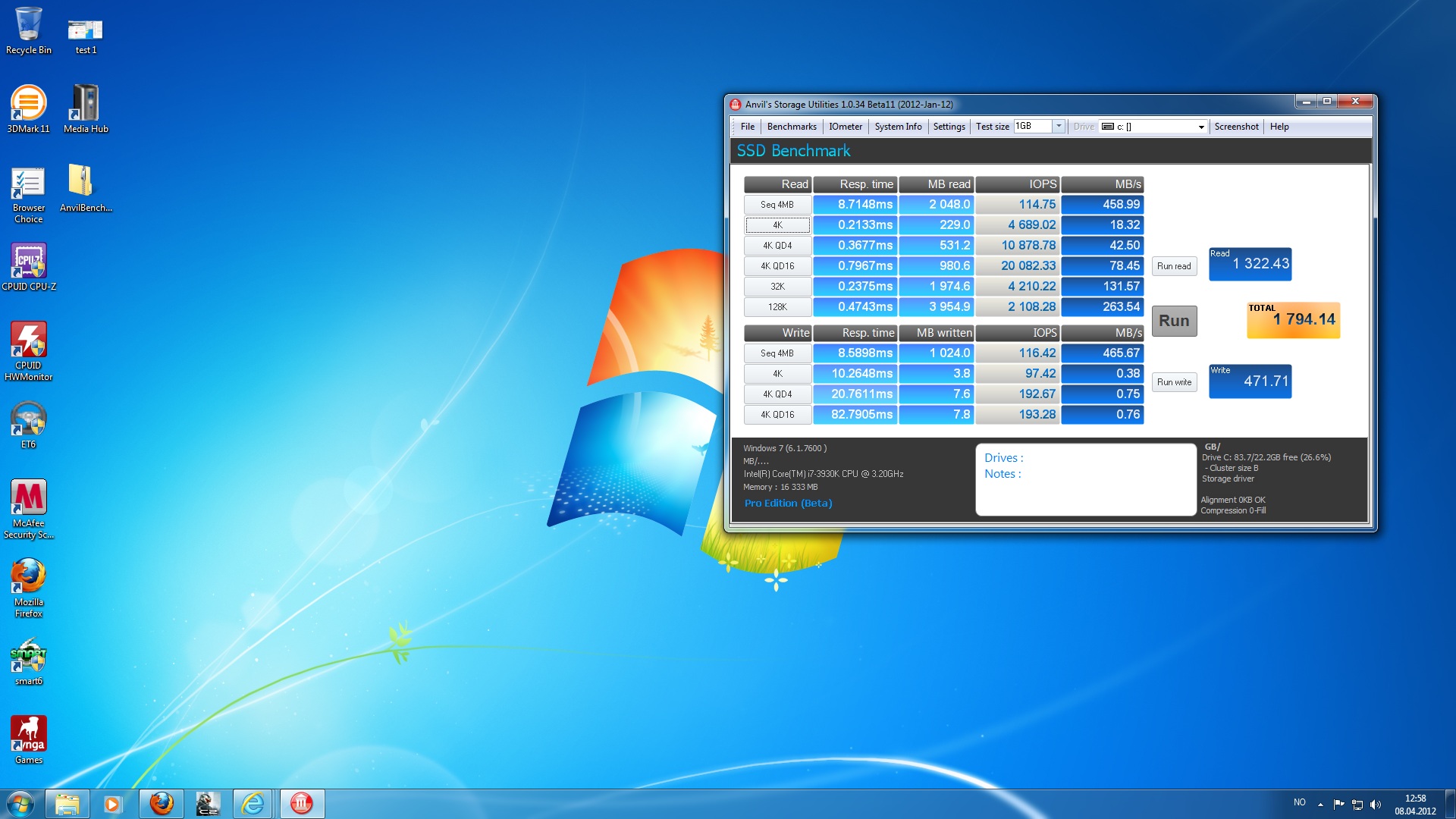Run the read 128K test

click(777, 307)
